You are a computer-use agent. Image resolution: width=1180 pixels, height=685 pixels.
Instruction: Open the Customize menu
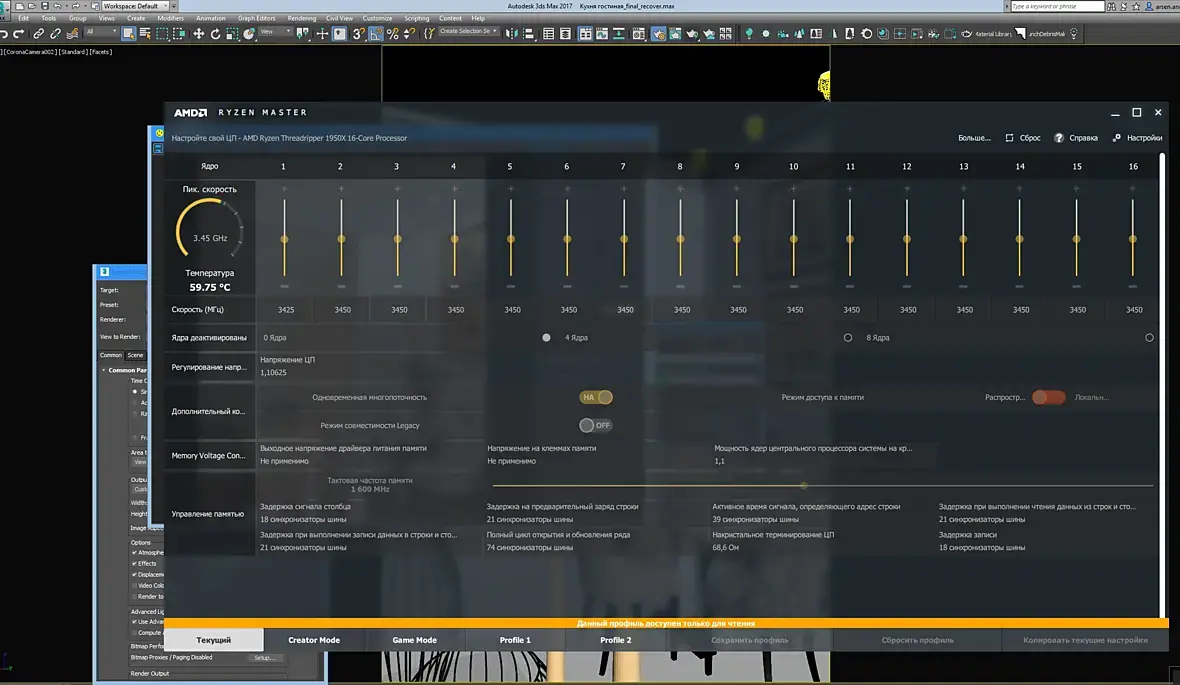377,18
